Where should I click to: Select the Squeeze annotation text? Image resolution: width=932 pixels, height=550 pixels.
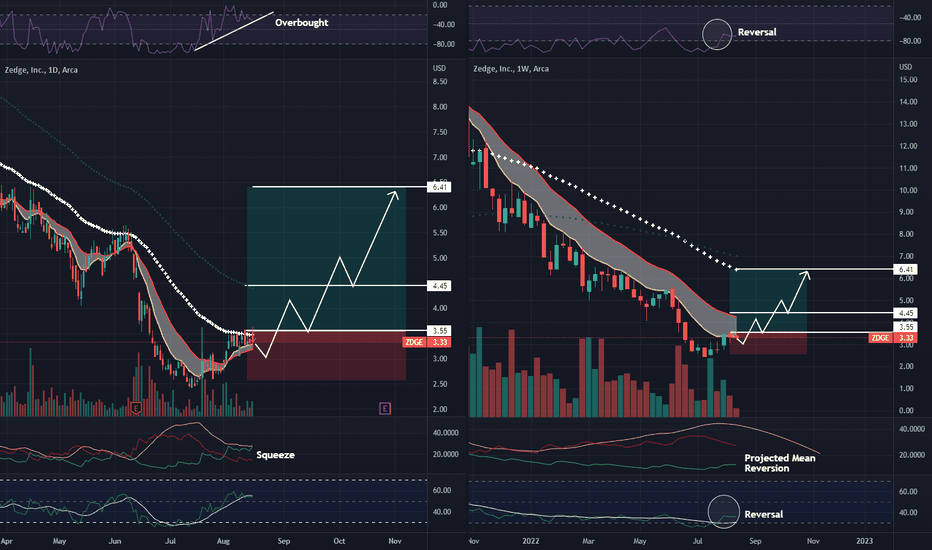275,455
